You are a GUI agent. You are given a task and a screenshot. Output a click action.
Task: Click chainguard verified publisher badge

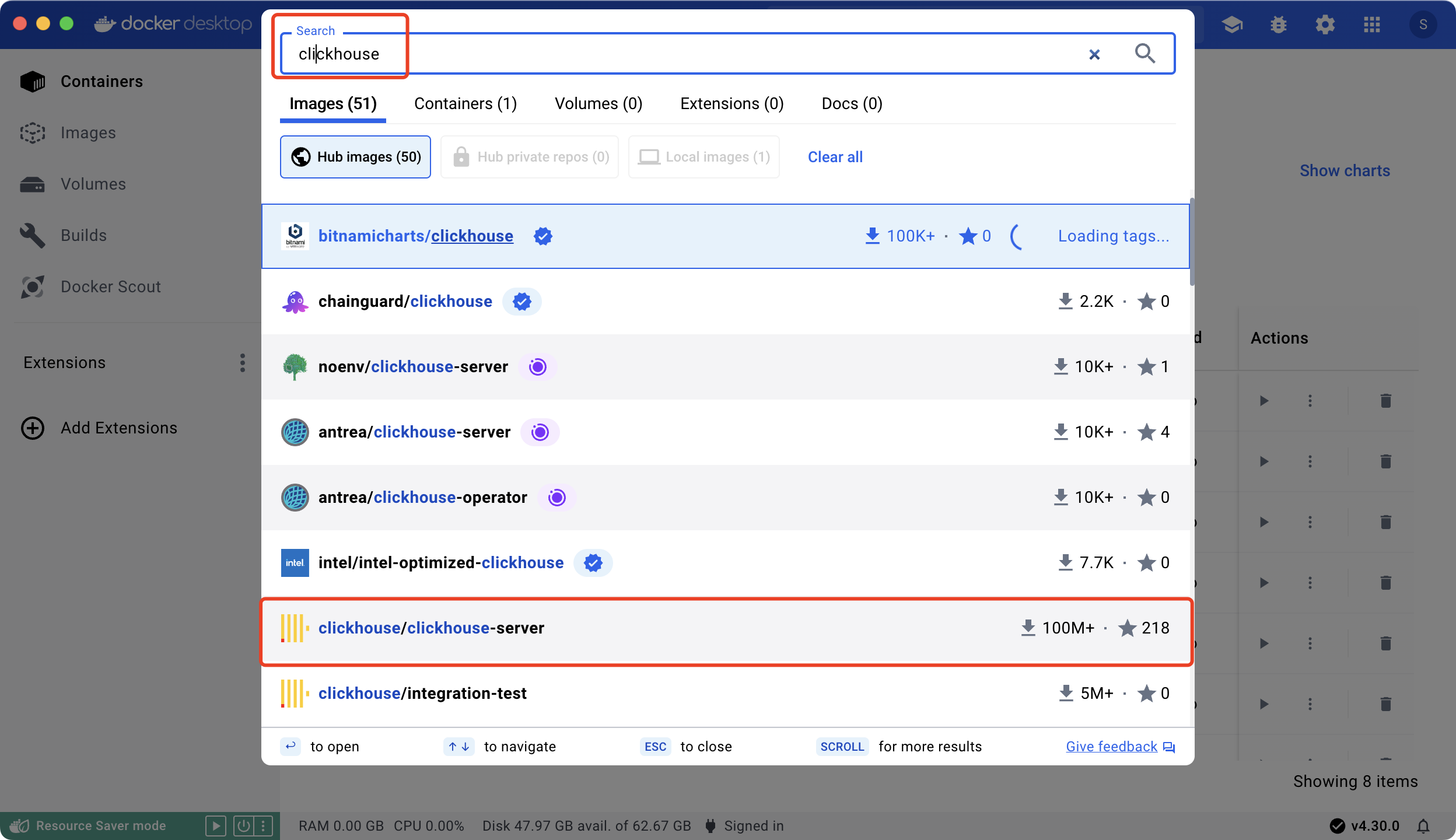521,302
